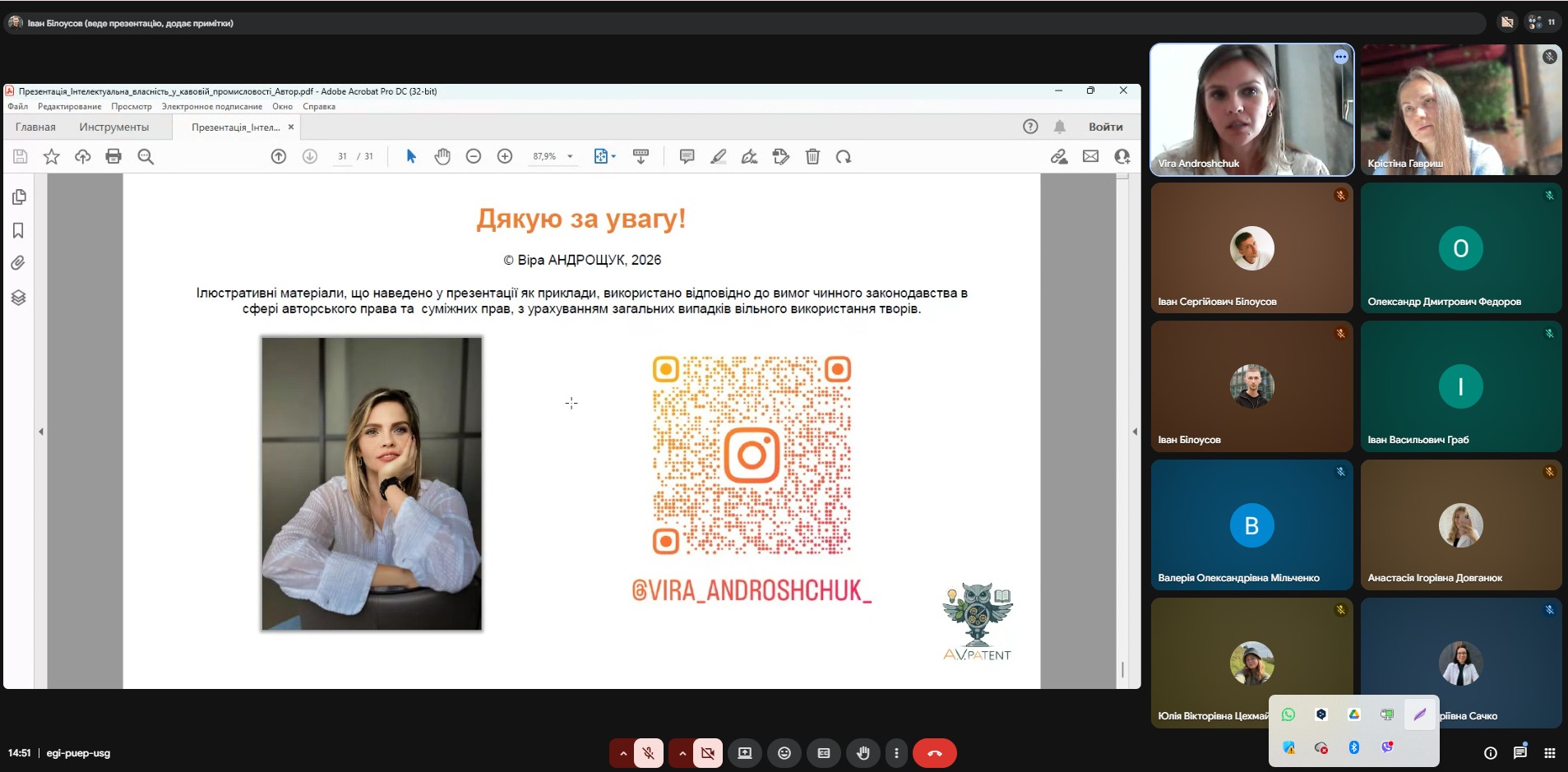Add a sticky note comment
The height and width of the screenshot is (772, 1568).
pos(687,156)
